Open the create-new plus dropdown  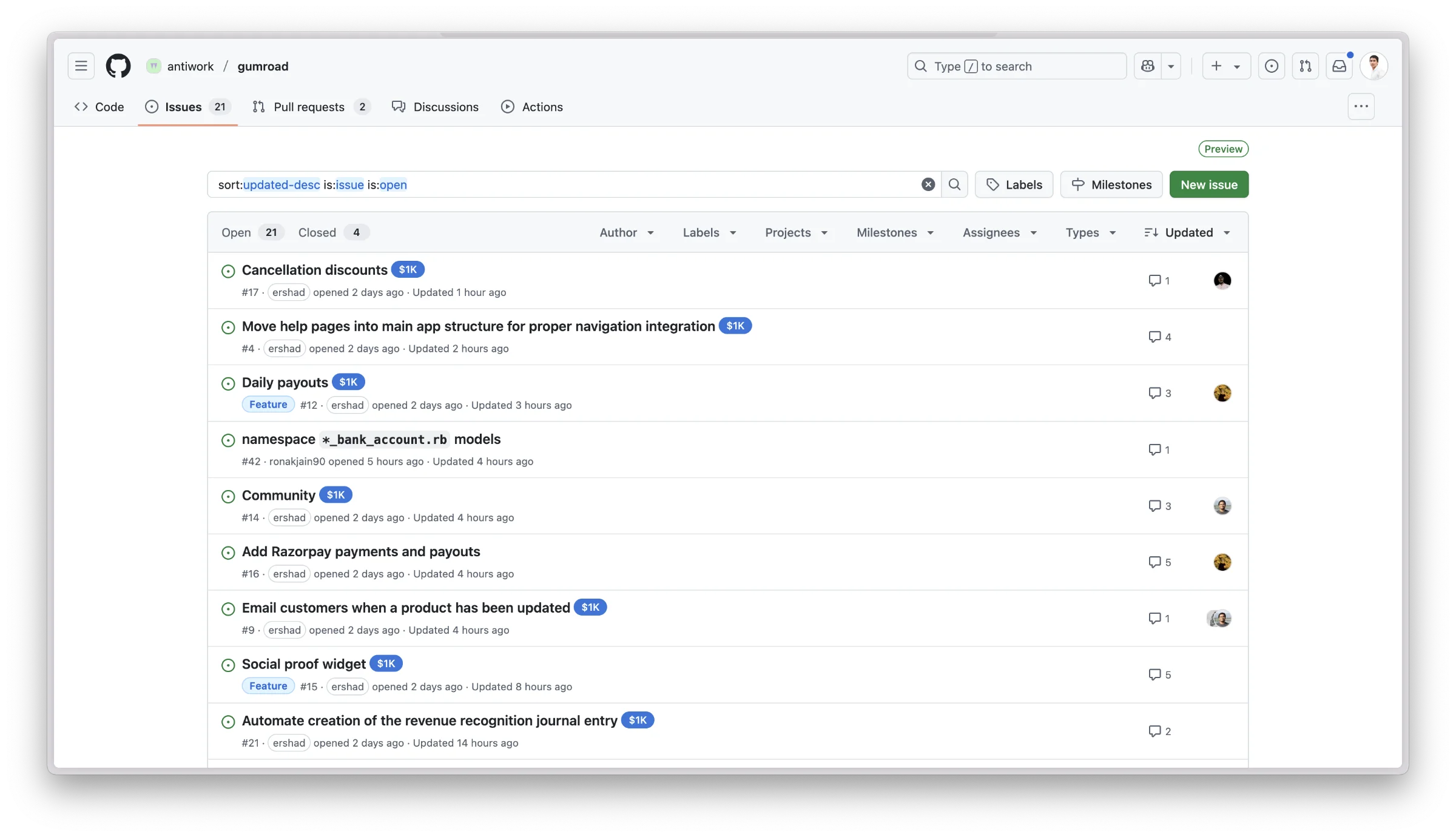tap(1225, 66)
